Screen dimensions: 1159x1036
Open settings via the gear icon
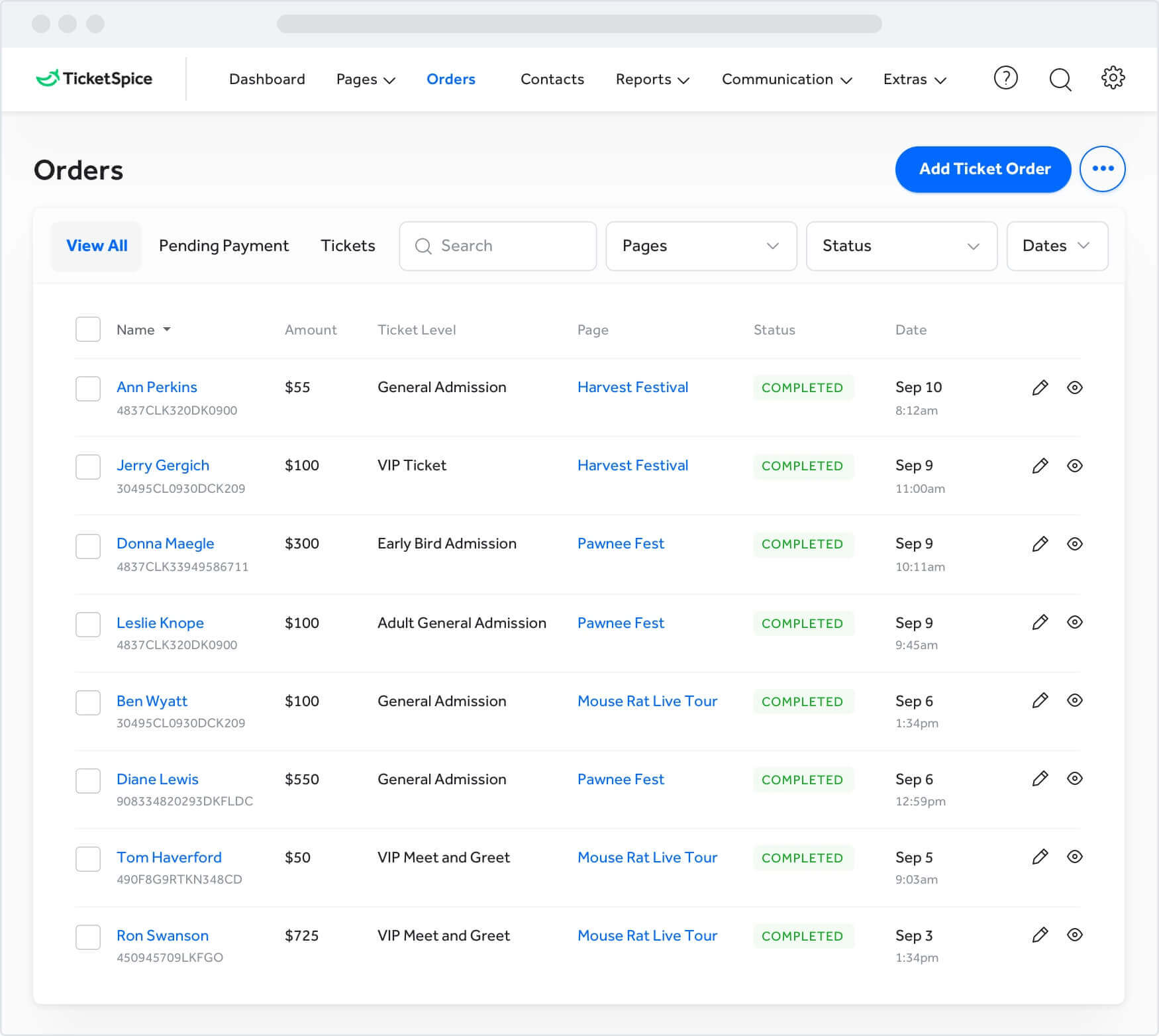coord(1113,78)
